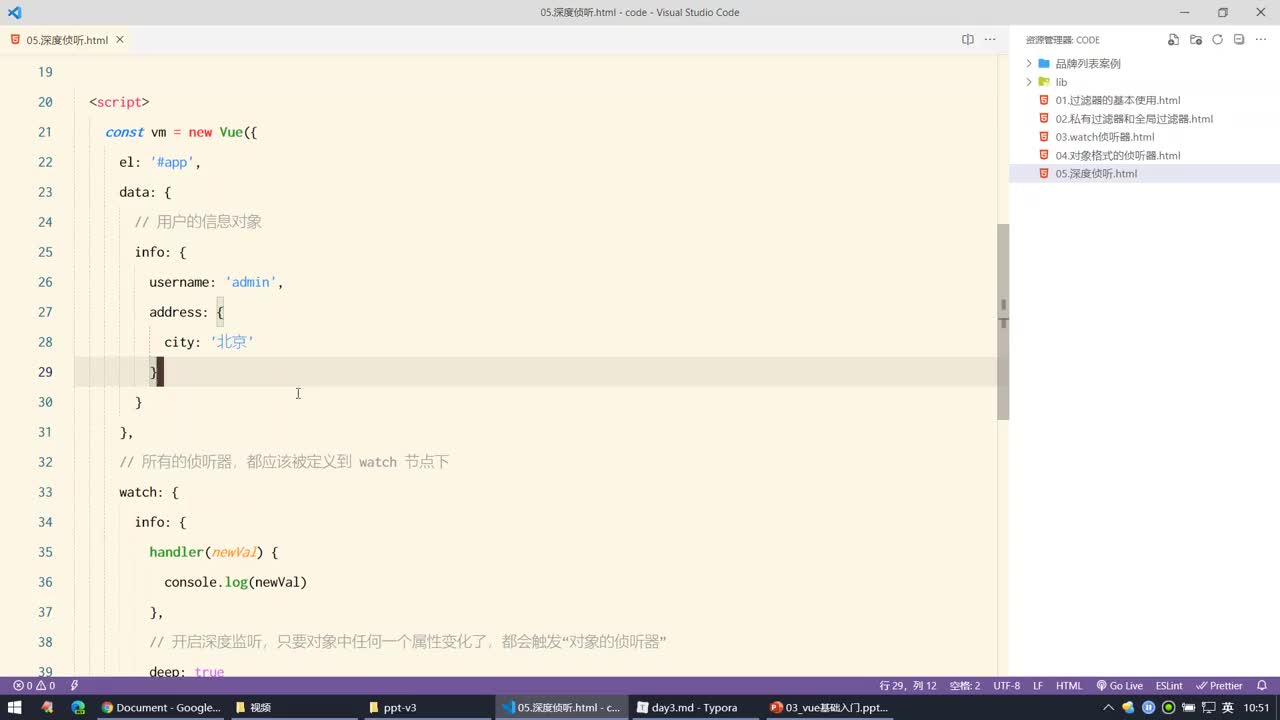
Task: Click line number 29 in gutter
Action: coord(44,372)
